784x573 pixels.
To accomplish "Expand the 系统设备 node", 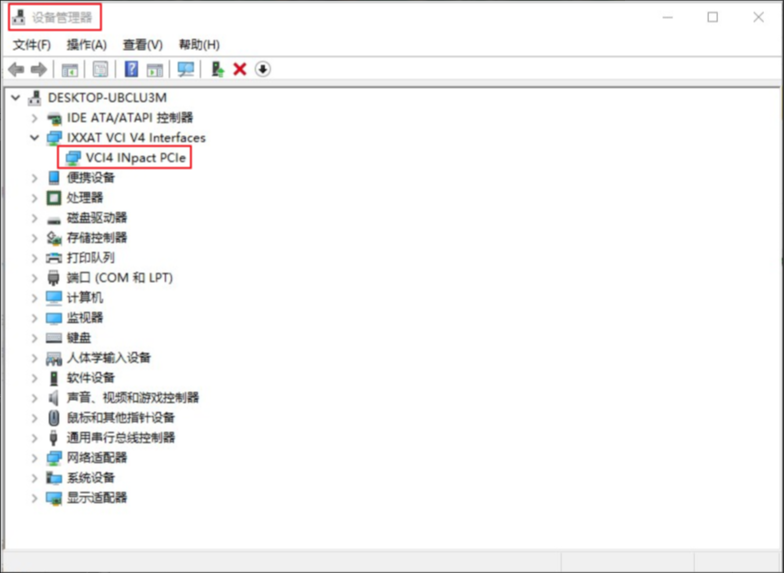I will [x=34, y=478].
